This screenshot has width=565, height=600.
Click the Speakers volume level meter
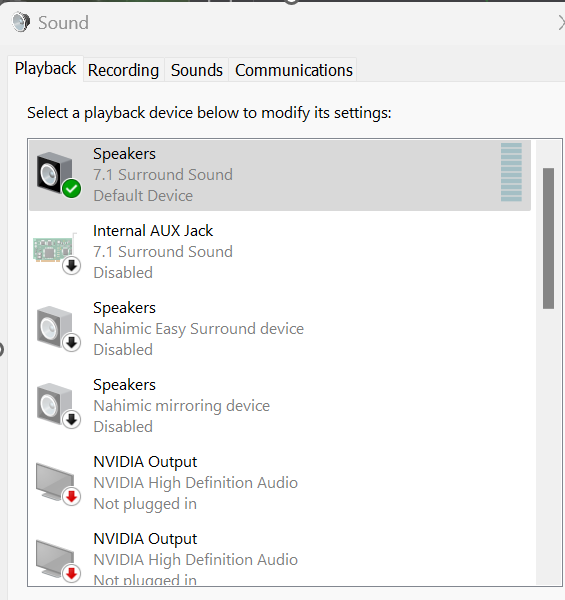(511, 172)
